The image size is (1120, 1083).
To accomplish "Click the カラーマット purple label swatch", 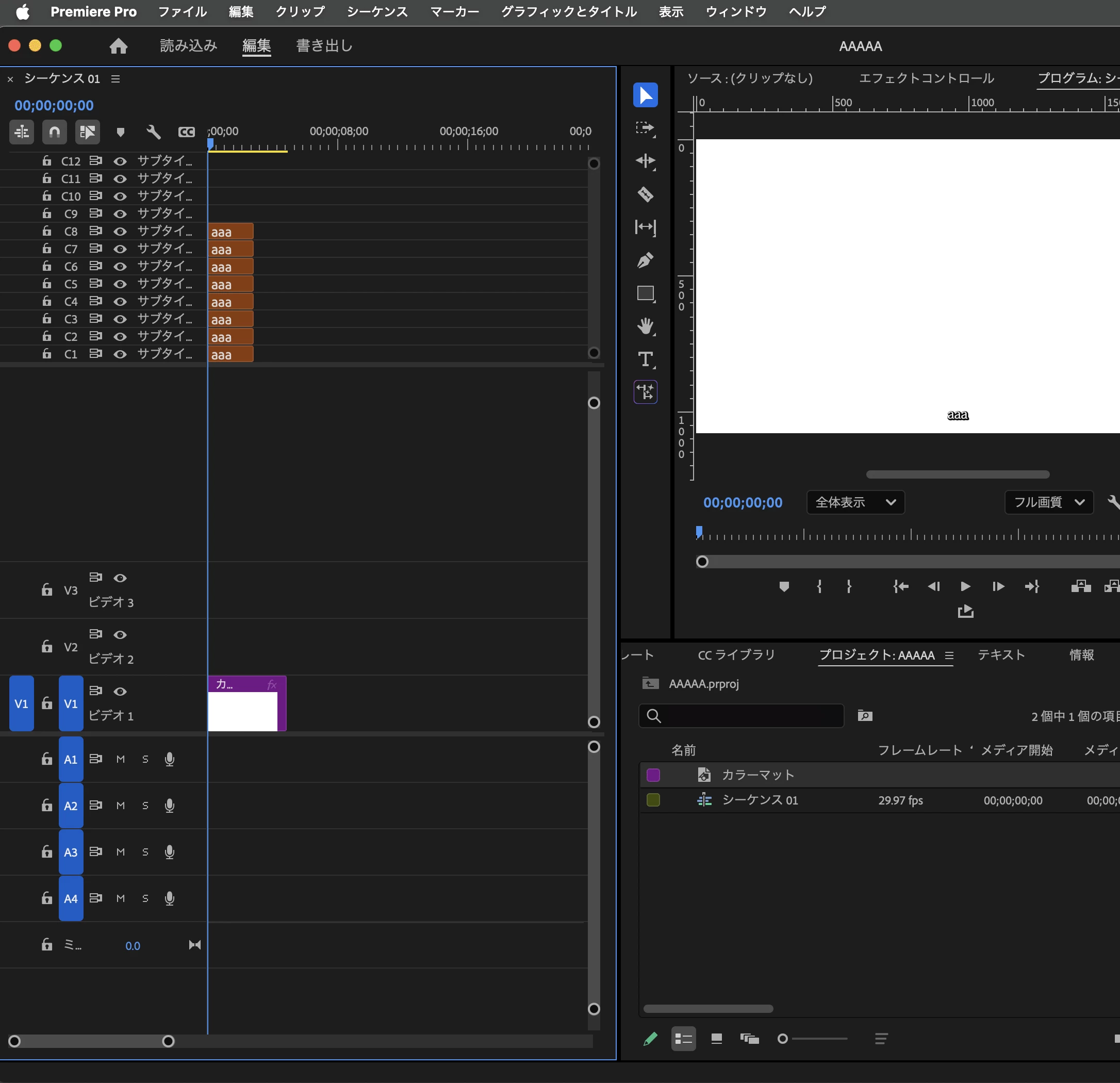I will [653, 775].
